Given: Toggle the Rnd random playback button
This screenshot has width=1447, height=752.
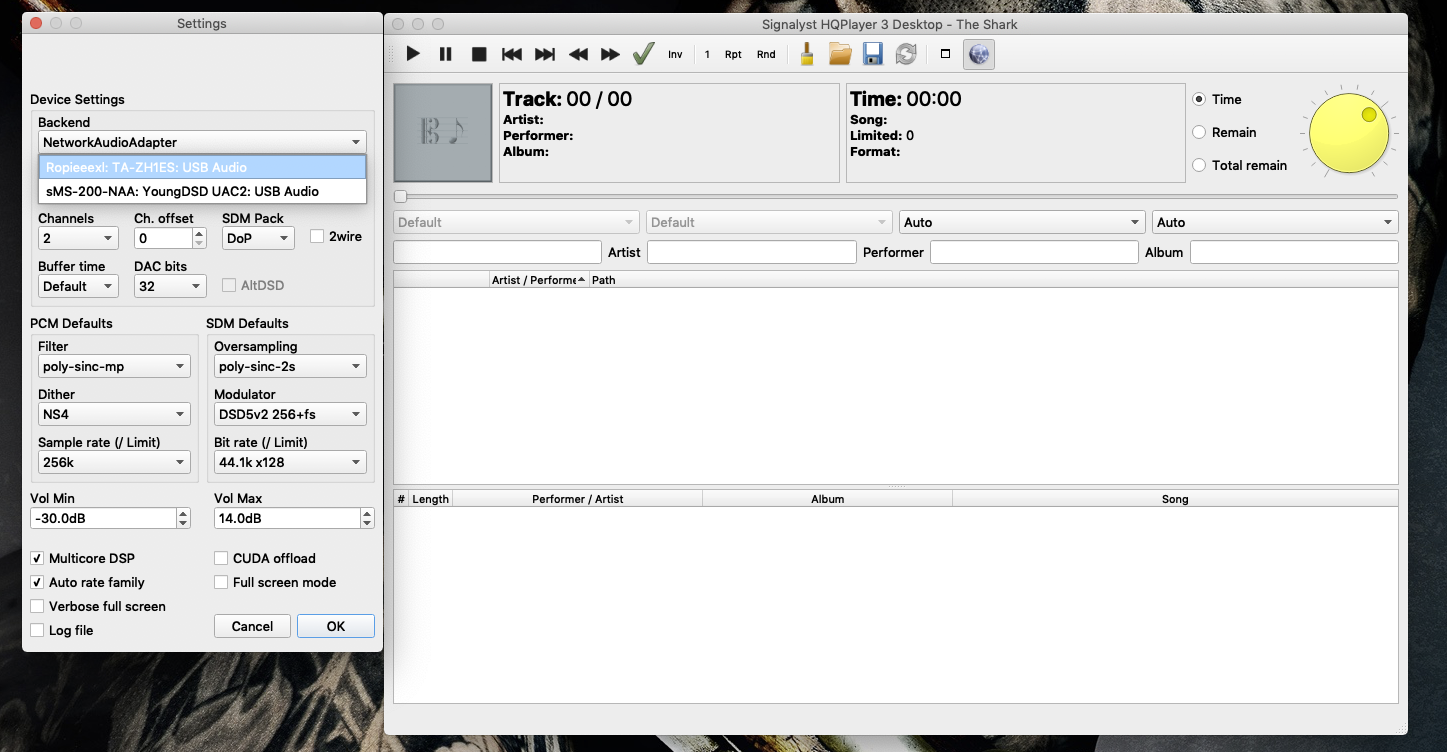Looking at the screenshot, I should point(766,54).
